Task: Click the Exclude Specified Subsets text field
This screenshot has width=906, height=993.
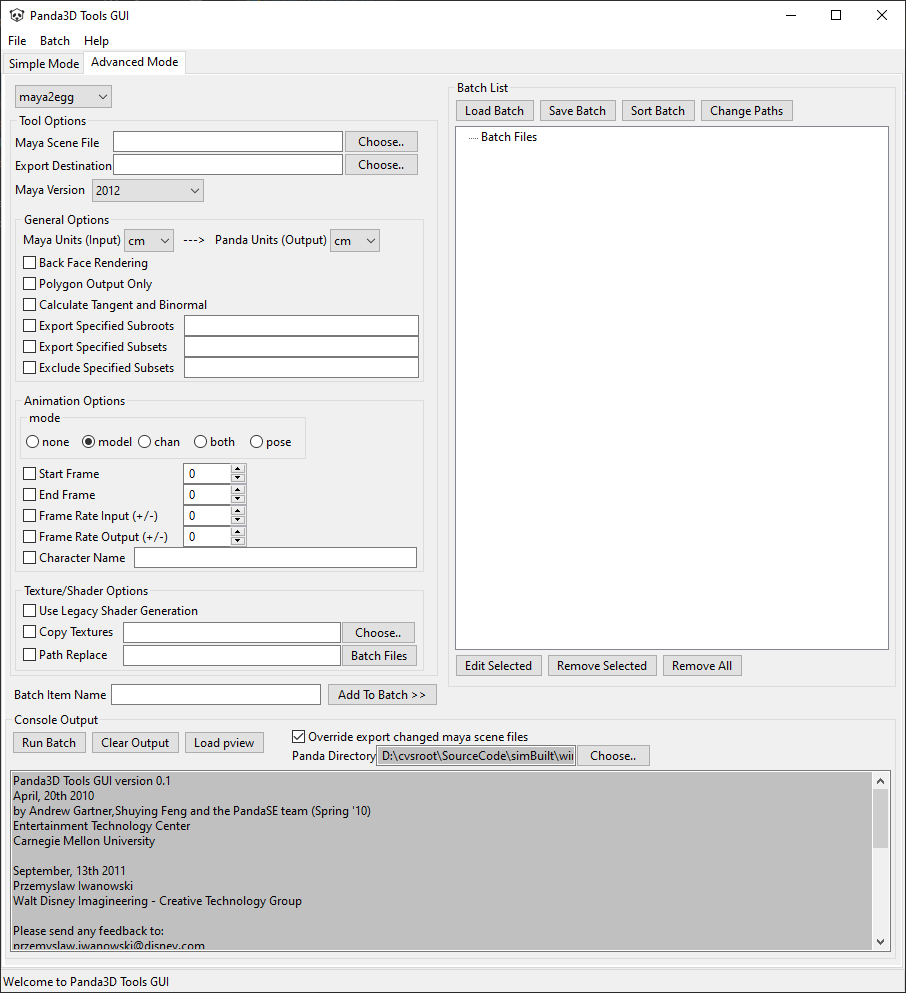Action: 301,367
